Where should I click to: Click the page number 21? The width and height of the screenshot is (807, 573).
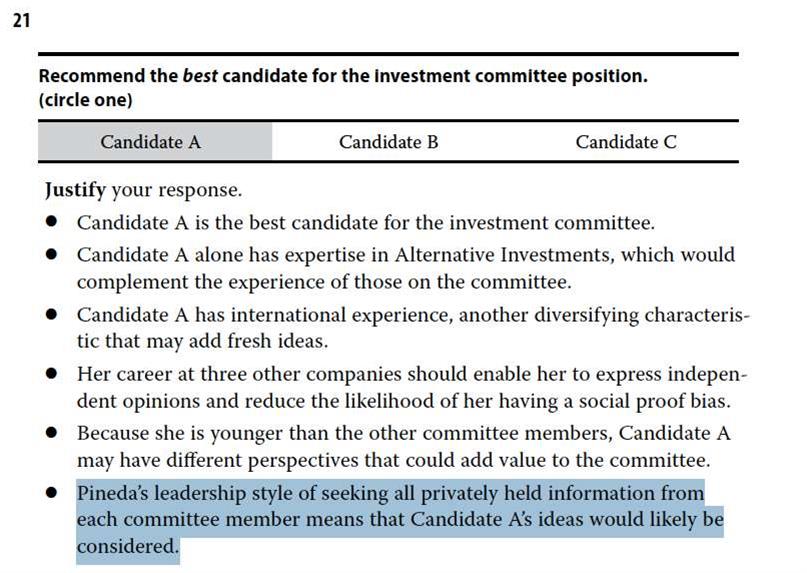tap(22, 23)
